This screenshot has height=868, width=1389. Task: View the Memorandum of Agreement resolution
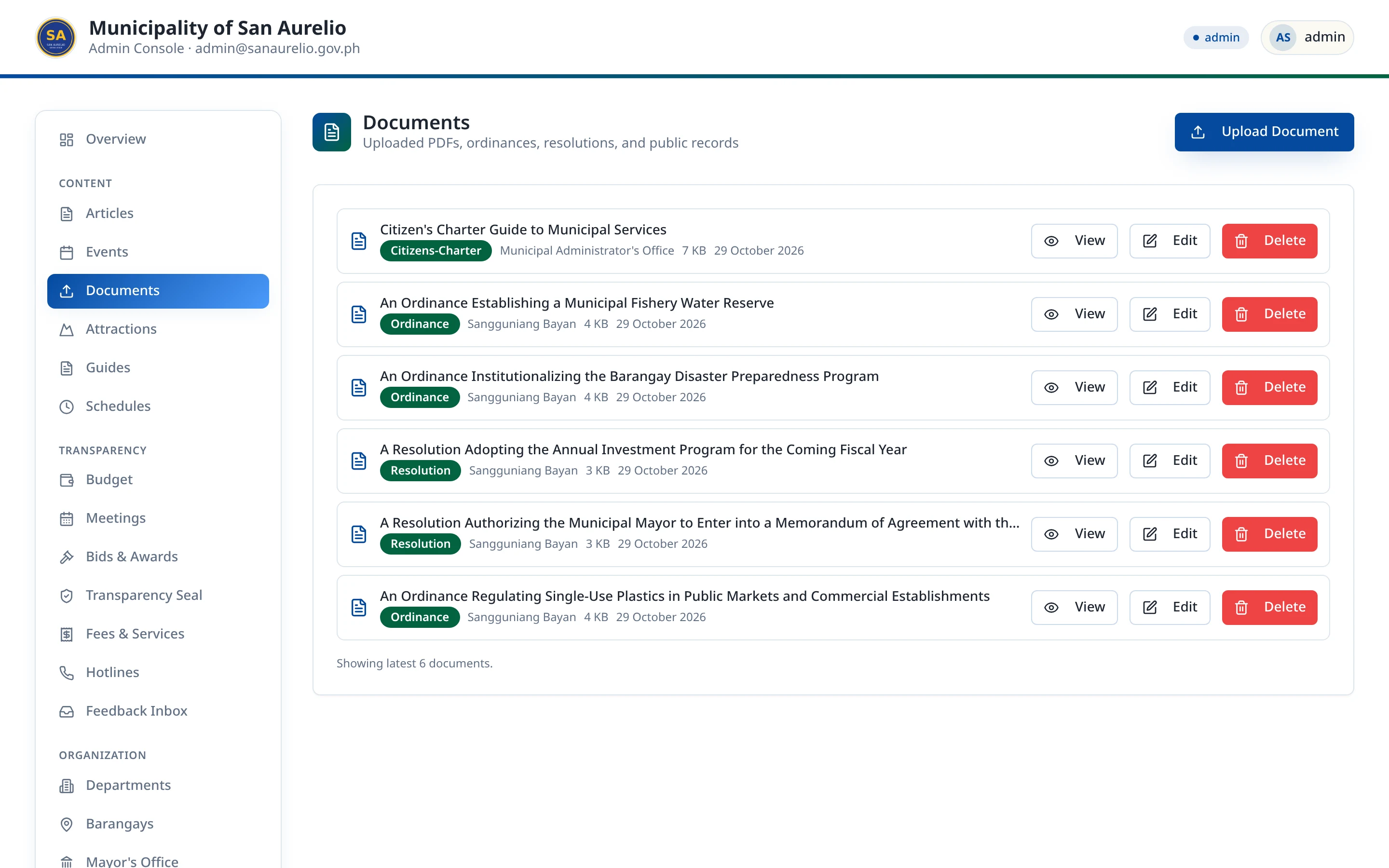click(x=1074, y=534)
